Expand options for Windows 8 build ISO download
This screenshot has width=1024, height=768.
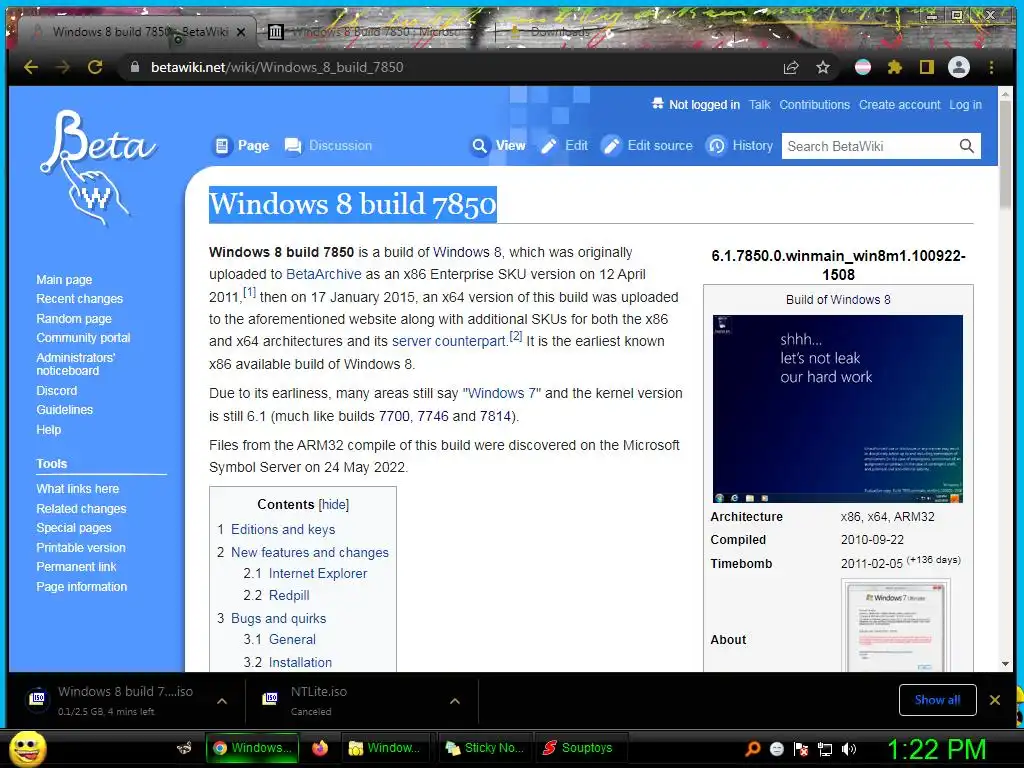pos(222,701)
